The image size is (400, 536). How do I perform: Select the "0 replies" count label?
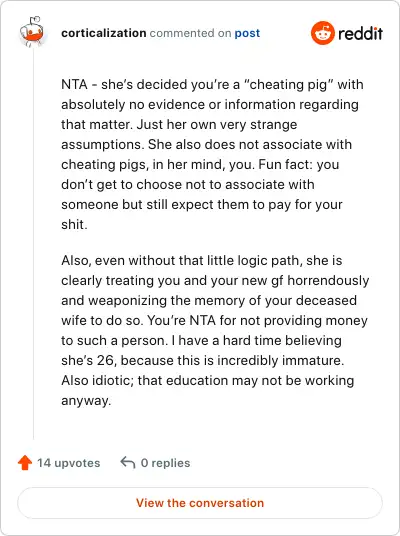coord(165,463)
